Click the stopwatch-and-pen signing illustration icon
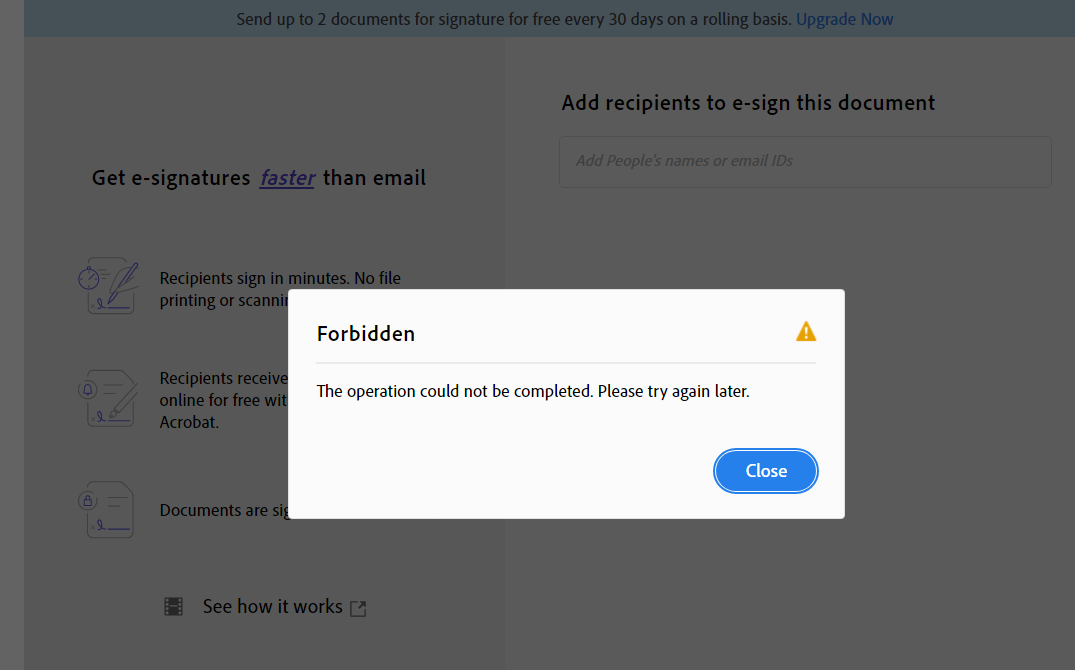Screen dimensions: 1075x670 pyautogui.click(x=108, y=286)
